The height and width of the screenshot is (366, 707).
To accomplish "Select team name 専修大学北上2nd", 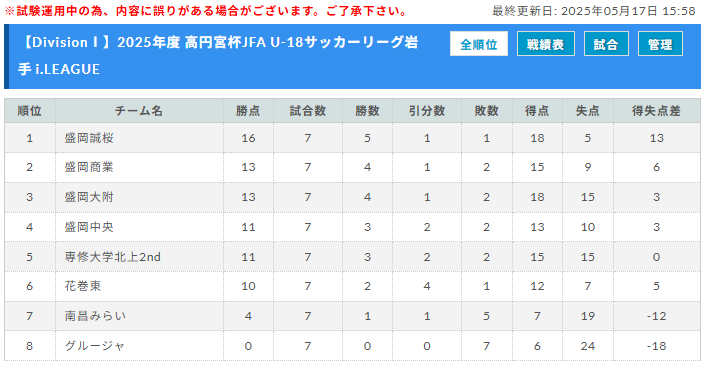I will click(x=113, y=257).
